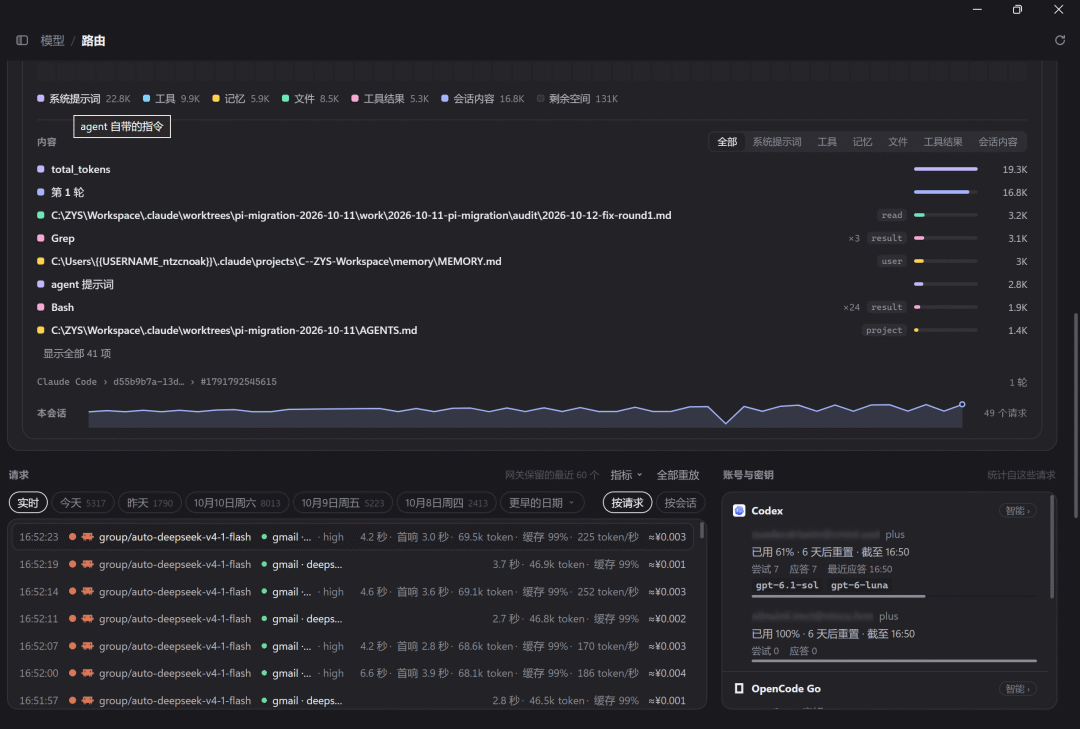Image resolution: width=1080 pixels, height=729 pixels.
Task: Switch request view to 按请求
Action: (627, 503)
